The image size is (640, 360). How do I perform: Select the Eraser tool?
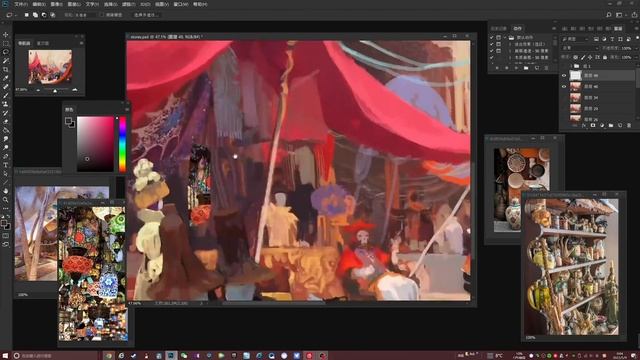(6, 122)
